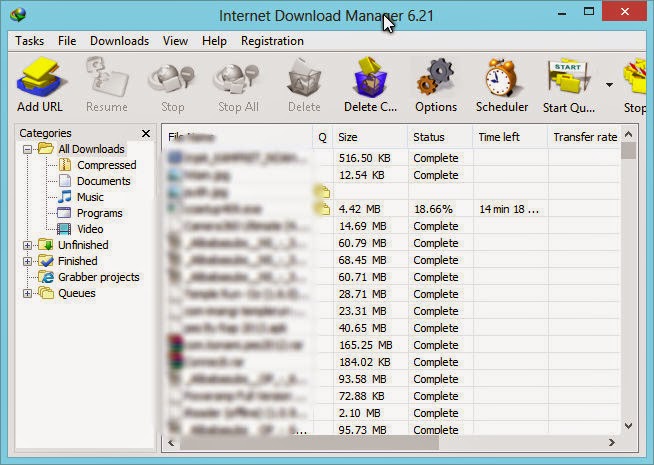Open the Start Queue dropdown arrow

(609, 85)
